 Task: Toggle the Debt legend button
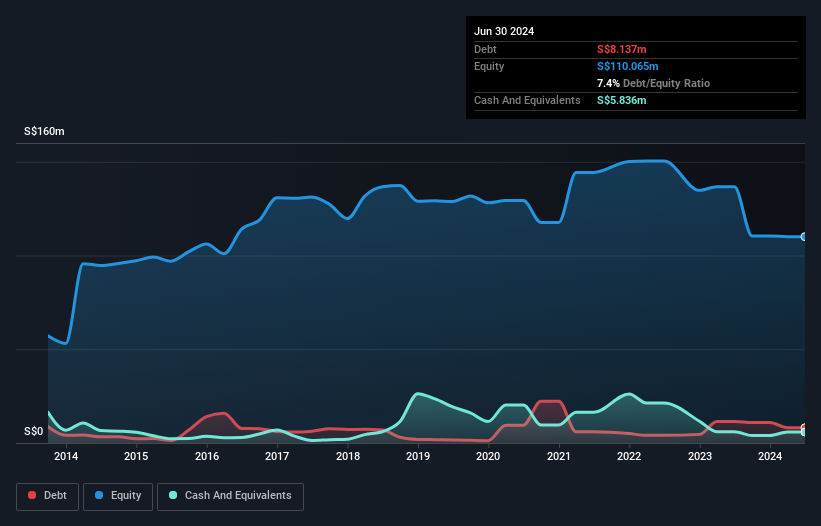[47, 496]
